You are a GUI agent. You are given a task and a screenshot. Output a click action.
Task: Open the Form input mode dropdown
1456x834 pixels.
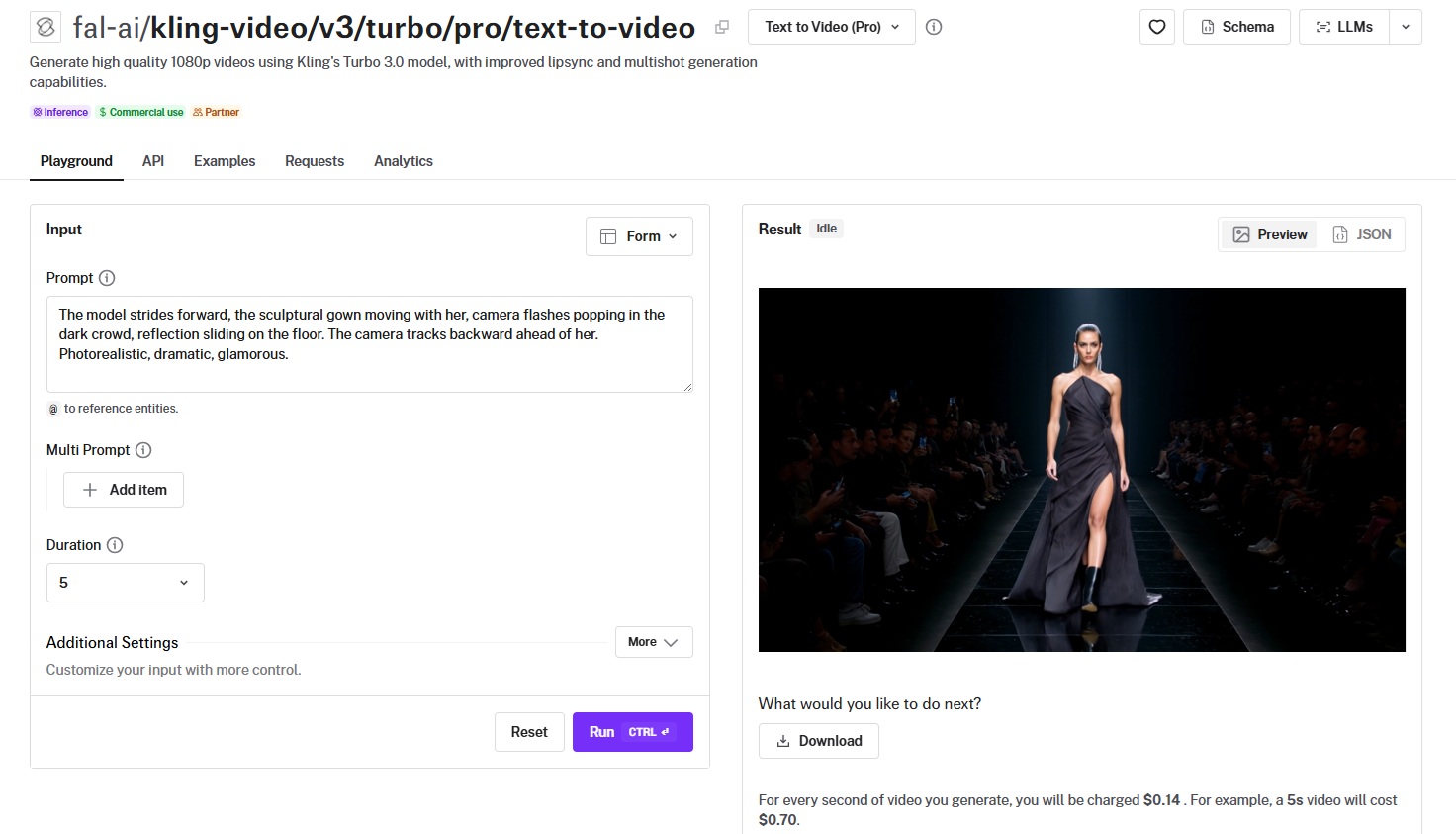(639, 236)
